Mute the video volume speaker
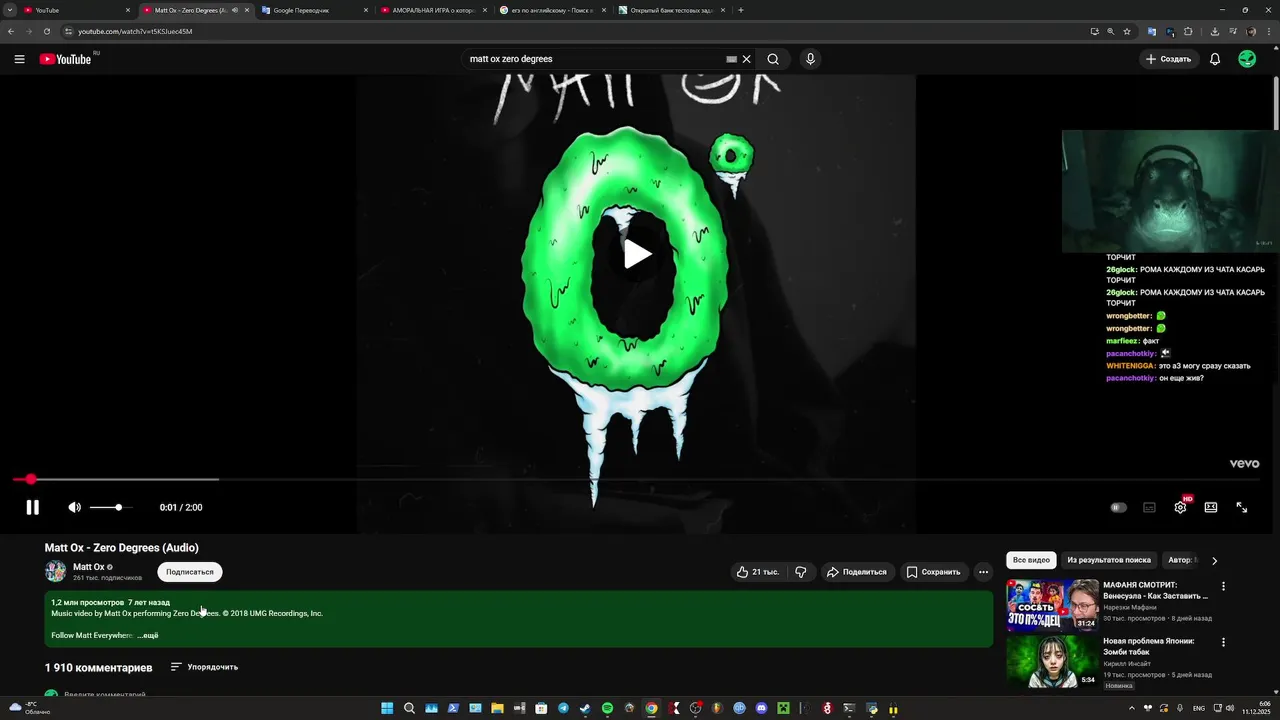 (74, 507)
